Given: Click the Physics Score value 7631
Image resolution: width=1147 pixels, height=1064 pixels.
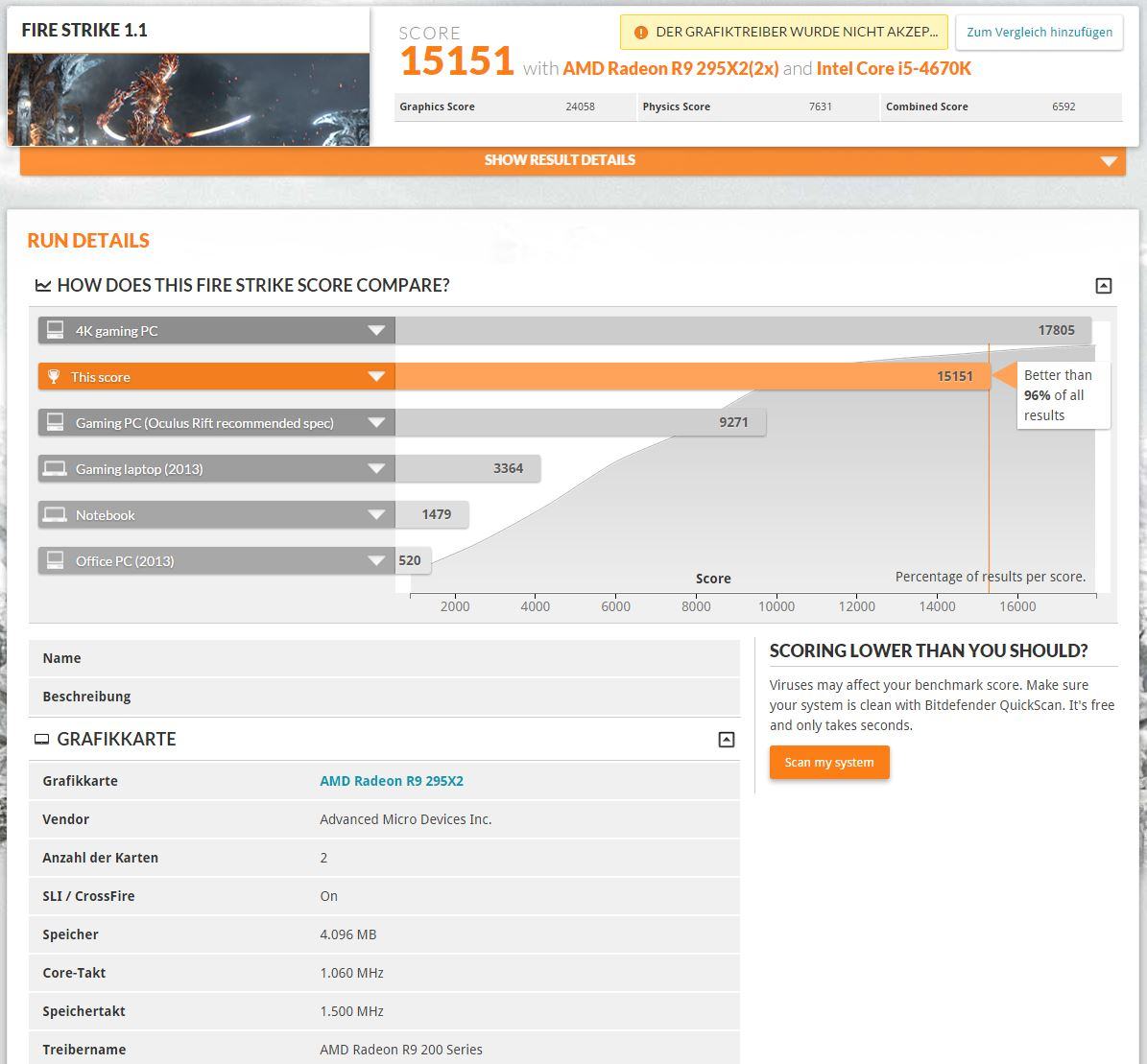Looking at the screenshot, I should [x=820, y=106].
